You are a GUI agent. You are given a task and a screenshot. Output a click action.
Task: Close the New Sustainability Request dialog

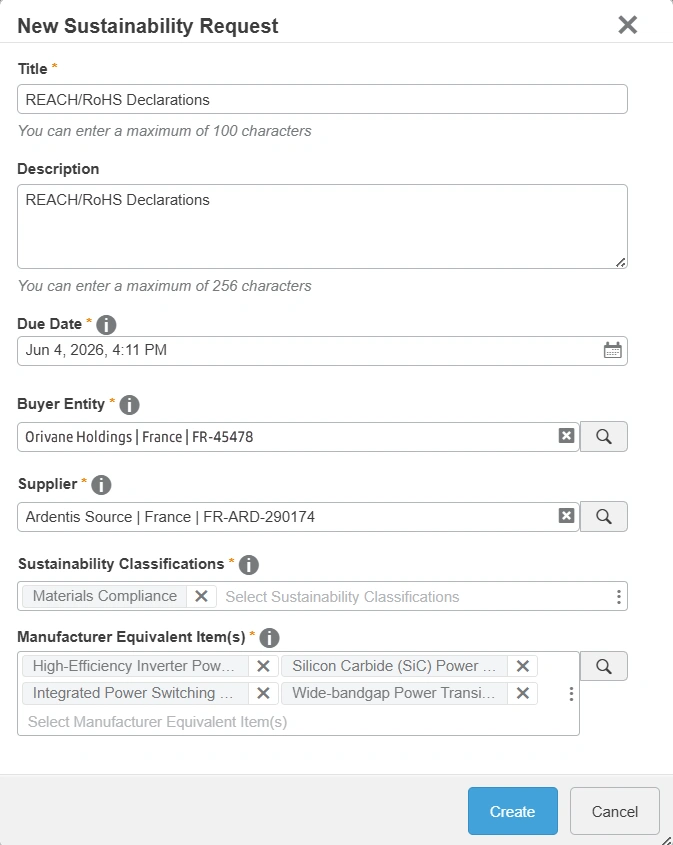[x=627, y=25]
